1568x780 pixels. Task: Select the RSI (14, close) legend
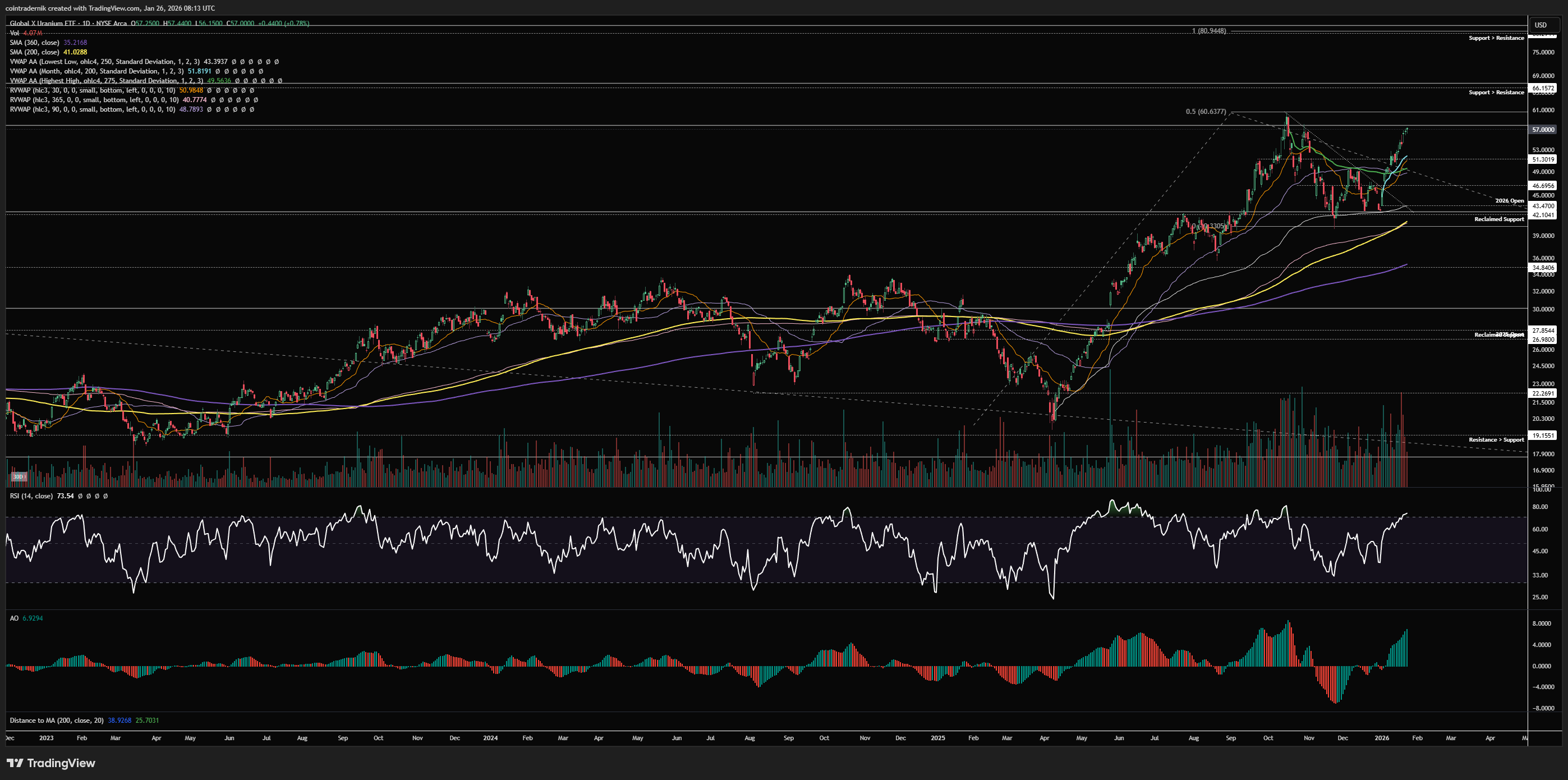31,496
